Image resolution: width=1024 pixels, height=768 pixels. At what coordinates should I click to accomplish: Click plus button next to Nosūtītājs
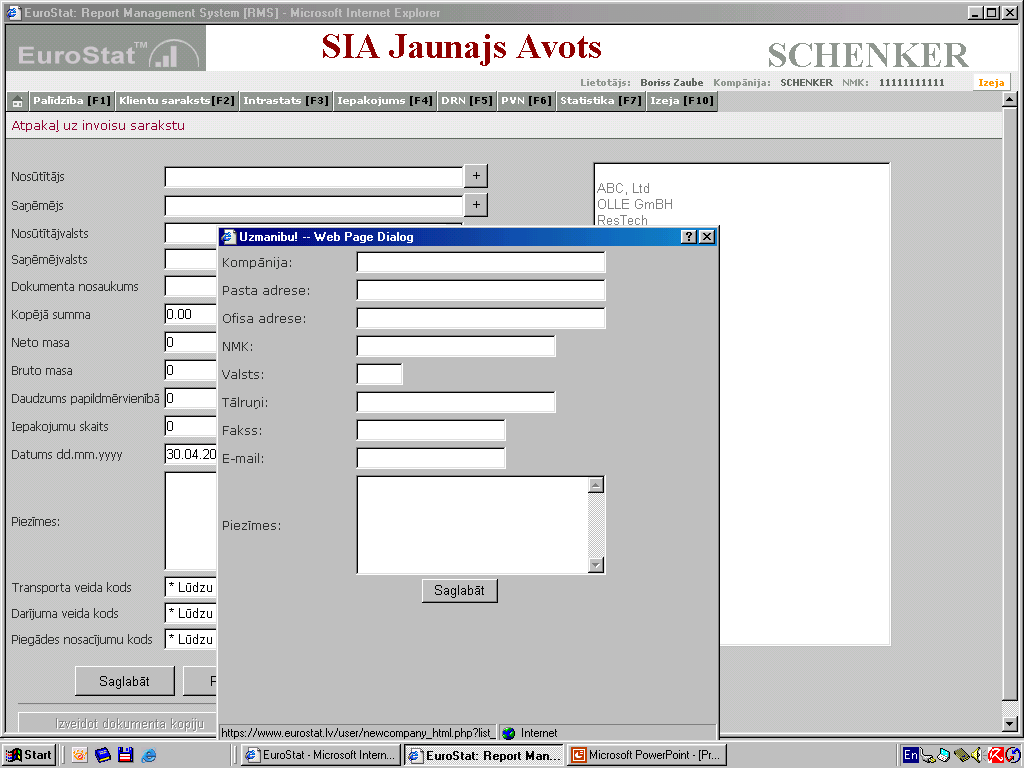pos(476,176)
